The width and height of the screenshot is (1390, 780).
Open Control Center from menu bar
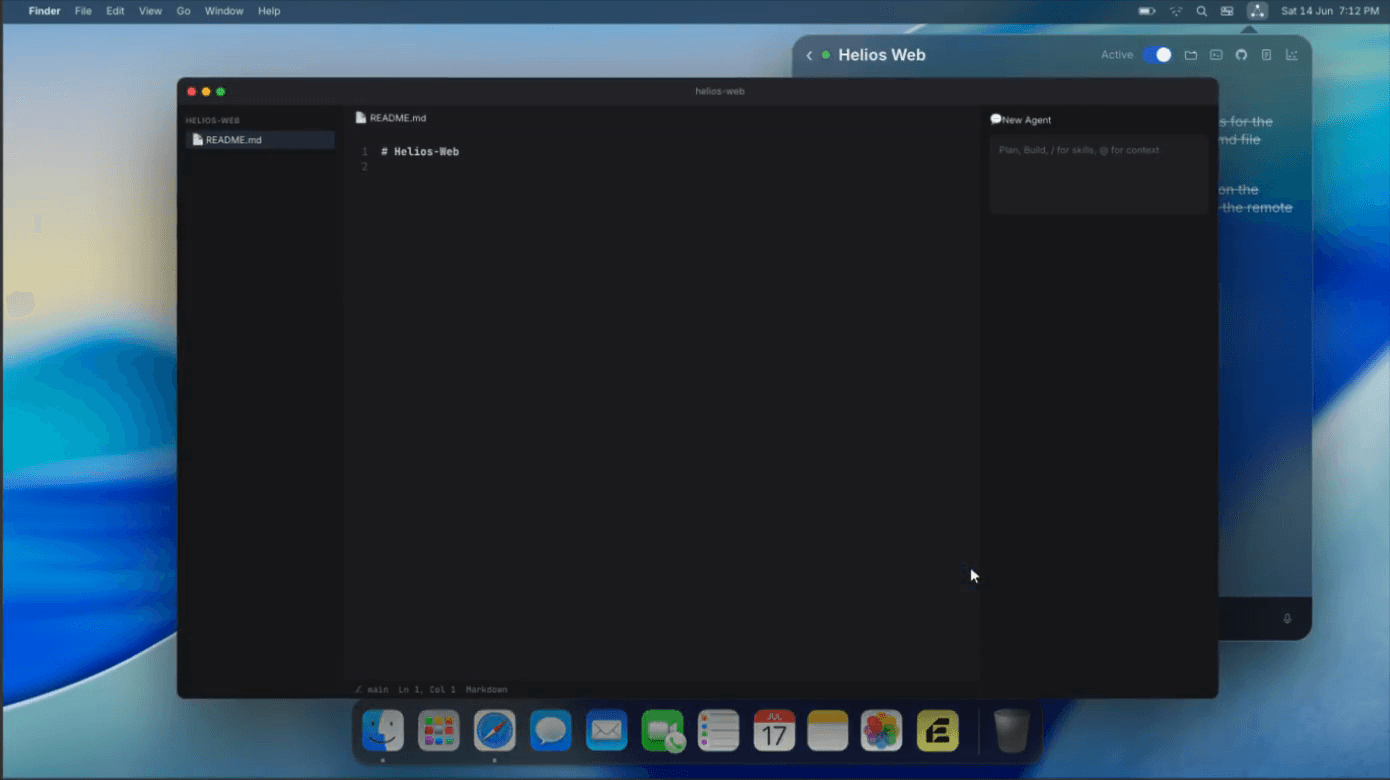1227,11
